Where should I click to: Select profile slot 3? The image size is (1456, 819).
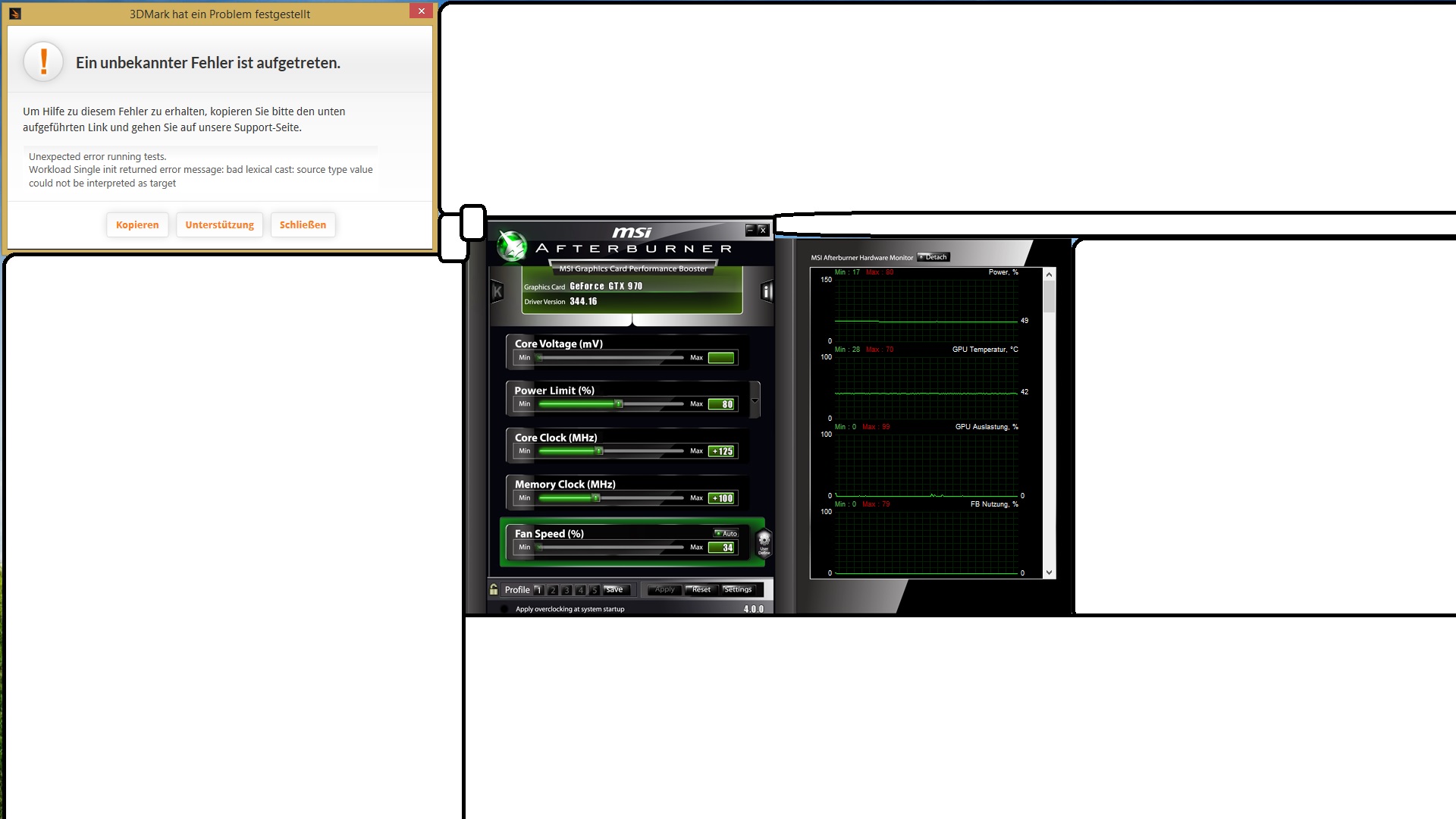pyautogui.click(x=566, y=590)
